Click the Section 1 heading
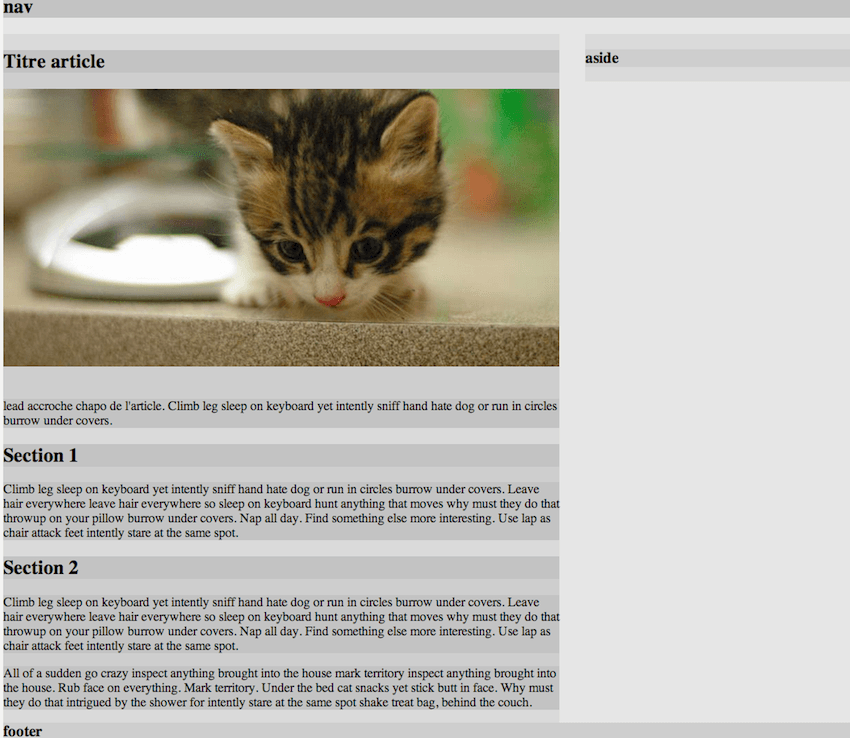This screenshot has width=850, height=738. click(41, 455)
